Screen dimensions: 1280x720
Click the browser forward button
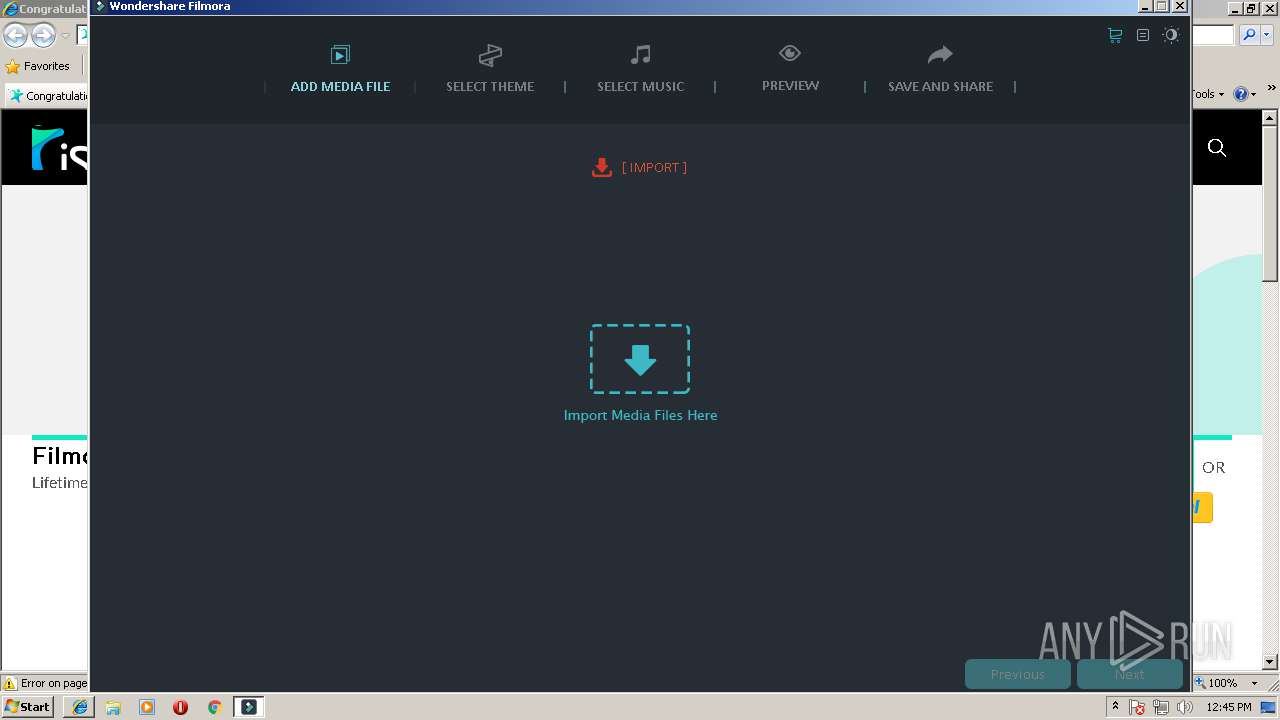point(43,36)
